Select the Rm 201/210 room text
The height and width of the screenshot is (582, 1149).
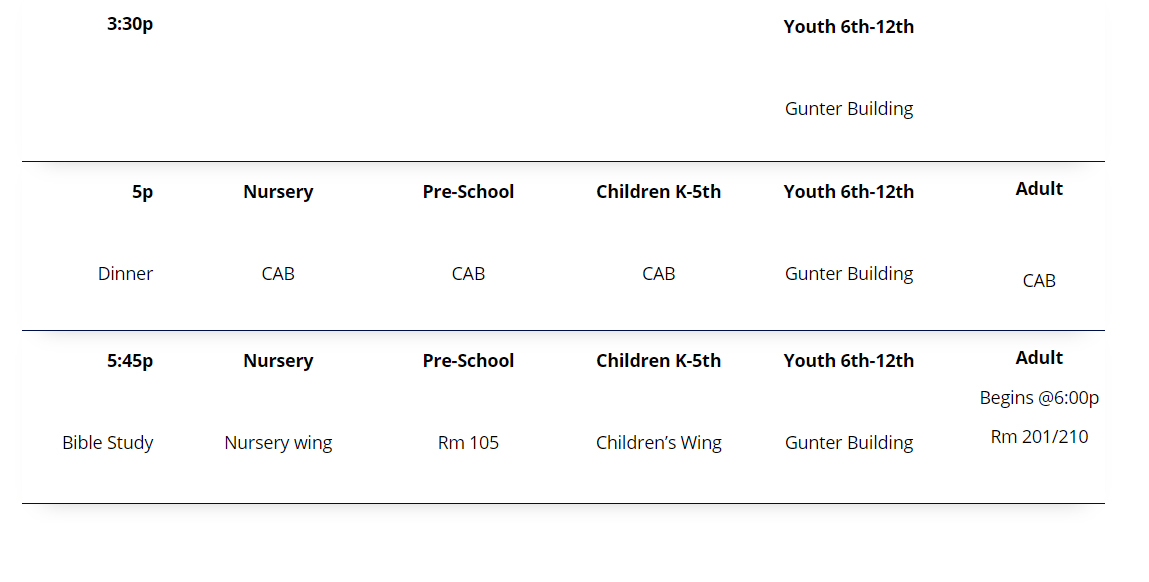[1039, 437]
